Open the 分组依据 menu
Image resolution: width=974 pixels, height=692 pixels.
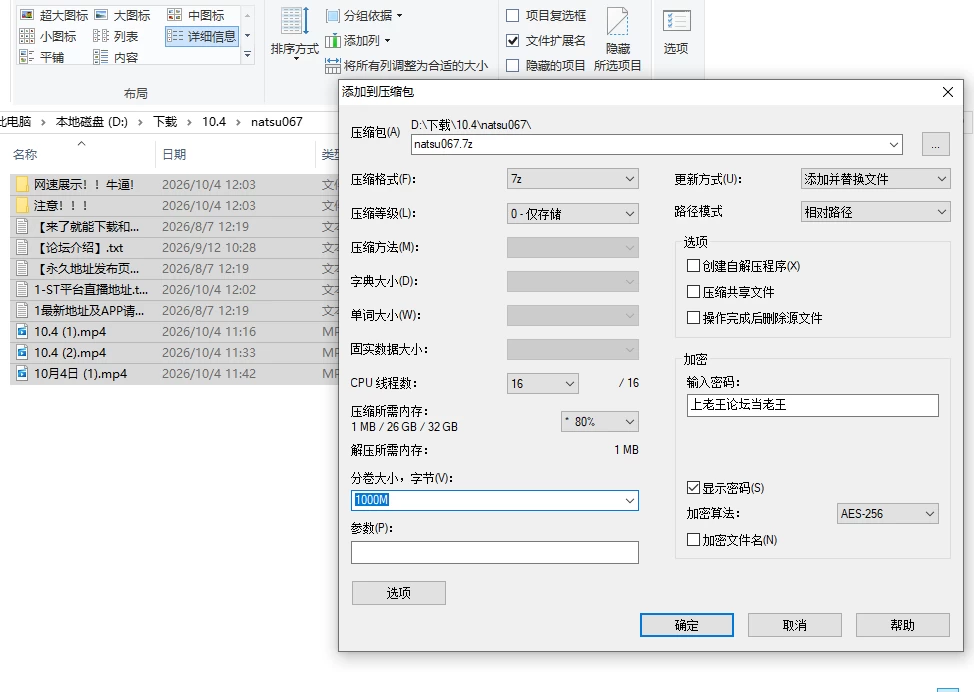tap(364, 16)
